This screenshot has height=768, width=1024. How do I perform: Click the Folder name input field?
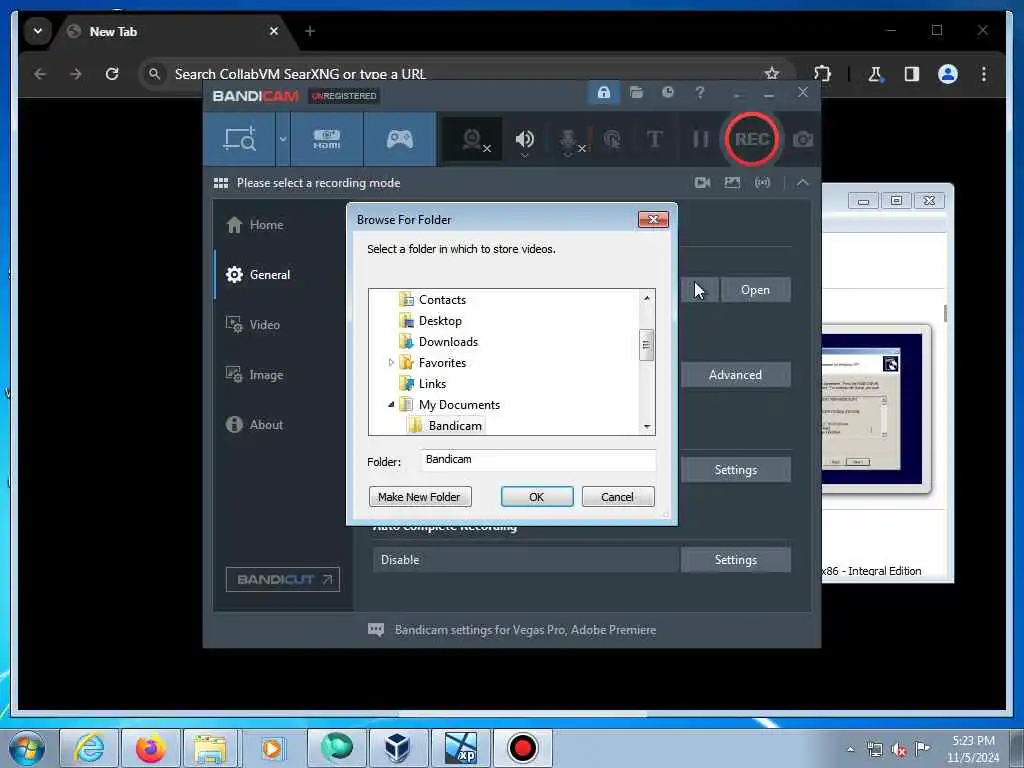coord(538,460)
